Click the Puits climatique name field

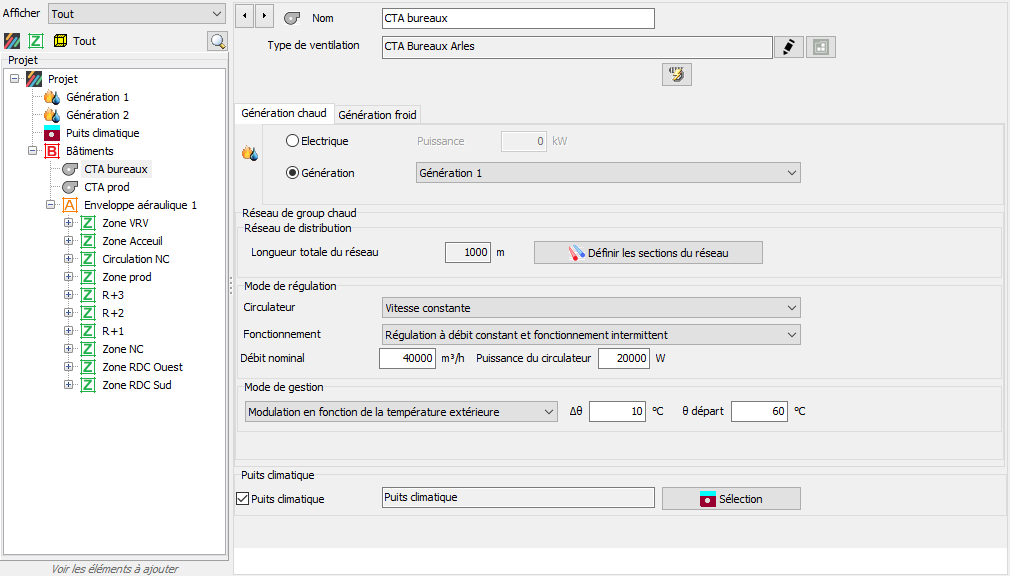(518, 497)
